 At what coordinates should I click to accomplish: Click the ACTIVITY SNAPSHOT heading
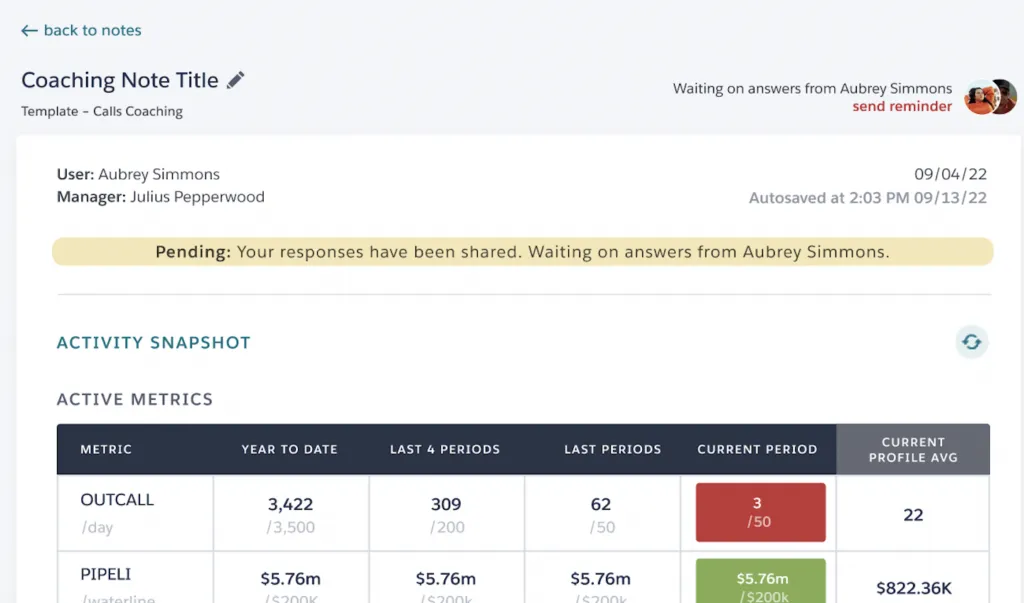(x=153, y=343)
